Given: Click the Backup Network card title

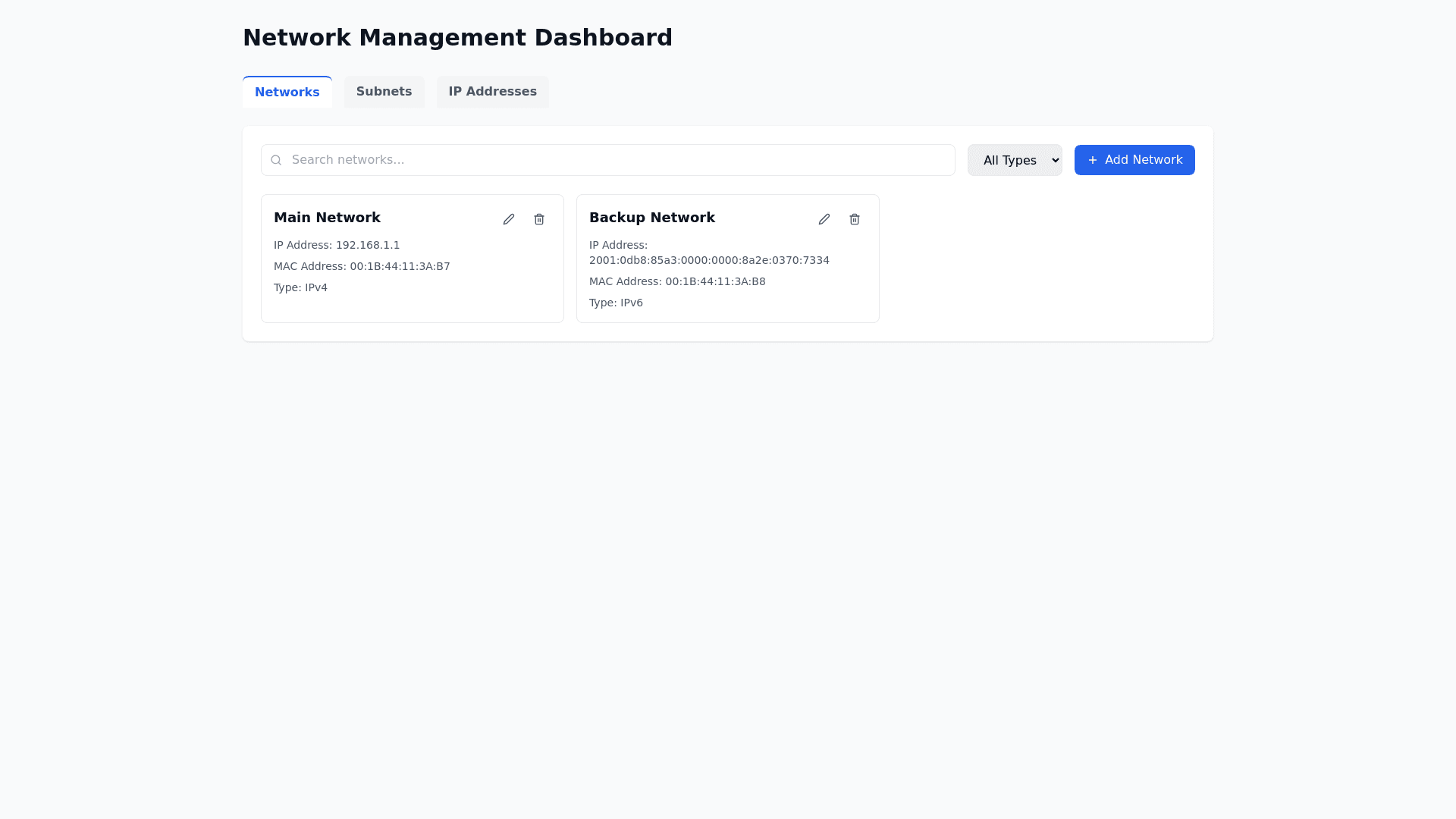Looking at the screenshot, I should [651, 218].
